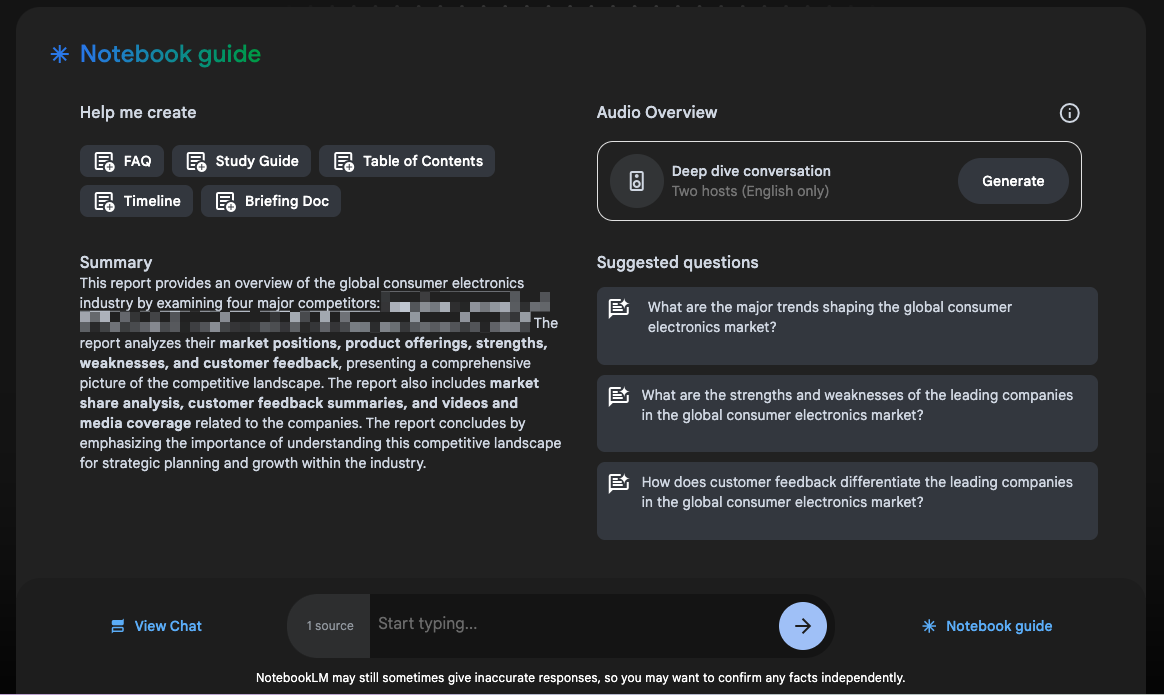The height and width of the screenshot is (695, 1164).
Task: Click the Study Guide note icon
Action: (196, 161)
